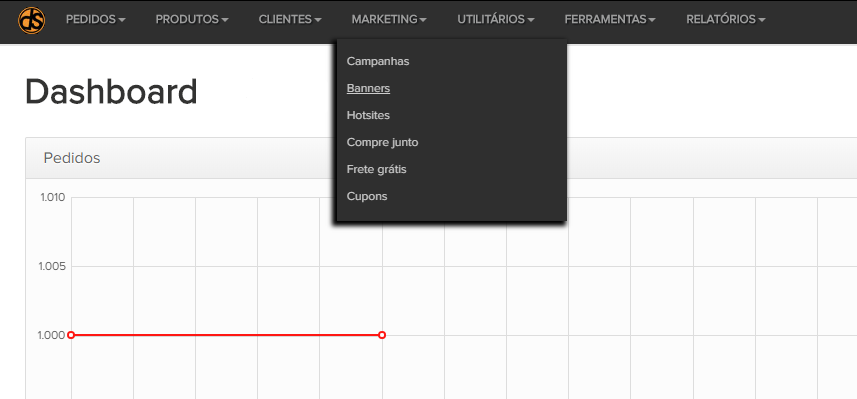Open the Pedidos dropdown menu
This screenshot has height=399, width=857.
(96, 20)
